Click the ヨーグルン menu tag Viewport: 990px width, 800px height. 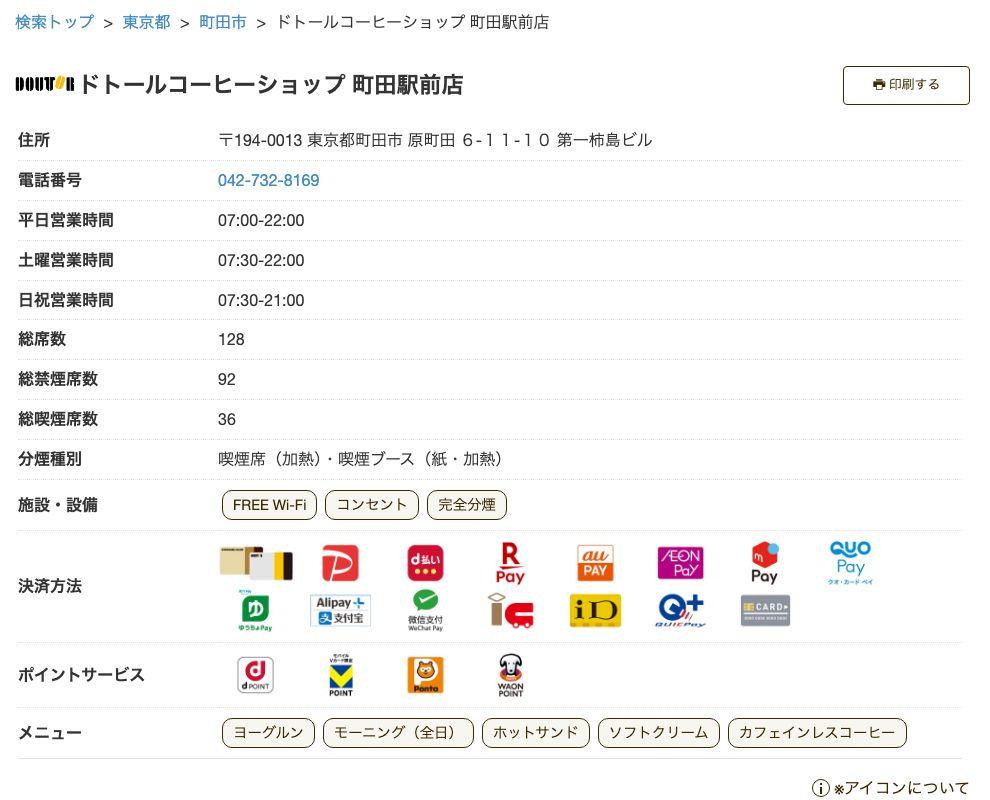pos(268,733)
